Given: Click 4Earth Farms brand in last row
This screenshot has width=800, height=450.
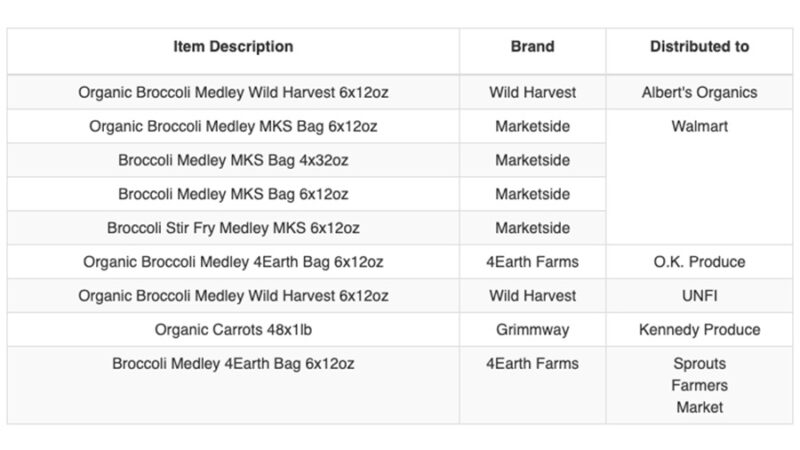Looking at the screenshot, I should pyautogui.click(x=532, y=363).
